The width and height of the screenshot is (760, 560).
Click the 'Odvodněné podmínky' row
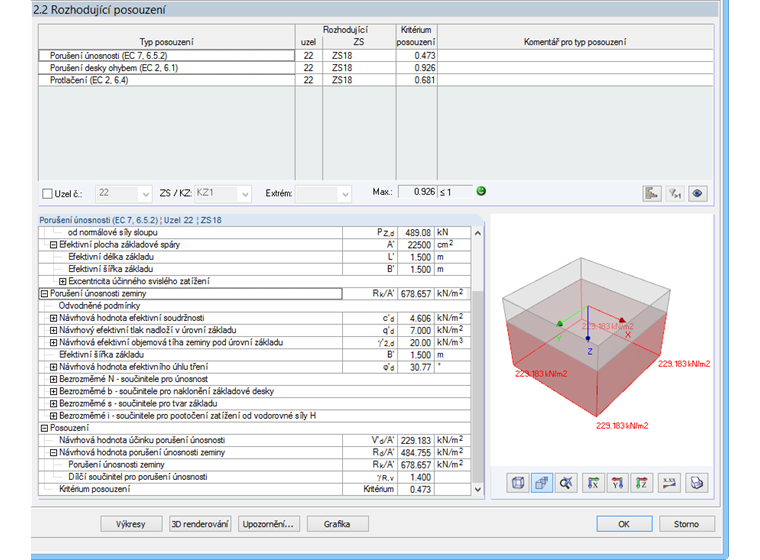click(254, 306)
